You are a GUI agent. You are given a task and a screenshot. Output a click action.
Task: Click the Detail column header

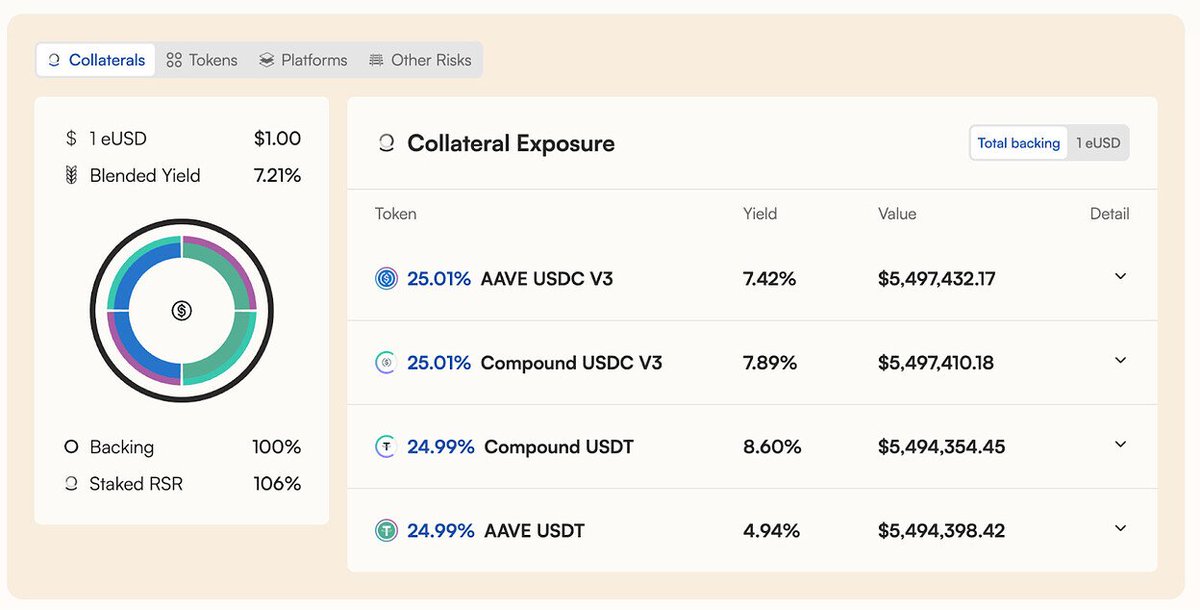(1110, 214)
